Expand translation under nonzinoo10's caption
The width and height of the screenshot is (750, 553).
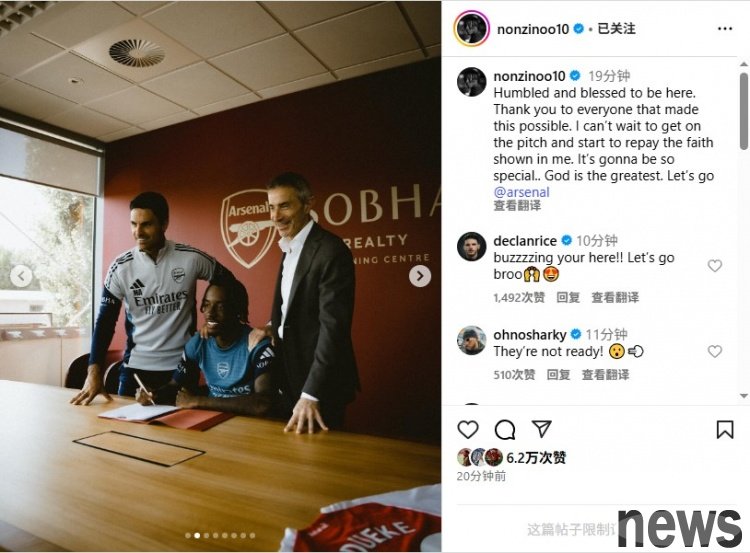[517, 206]
